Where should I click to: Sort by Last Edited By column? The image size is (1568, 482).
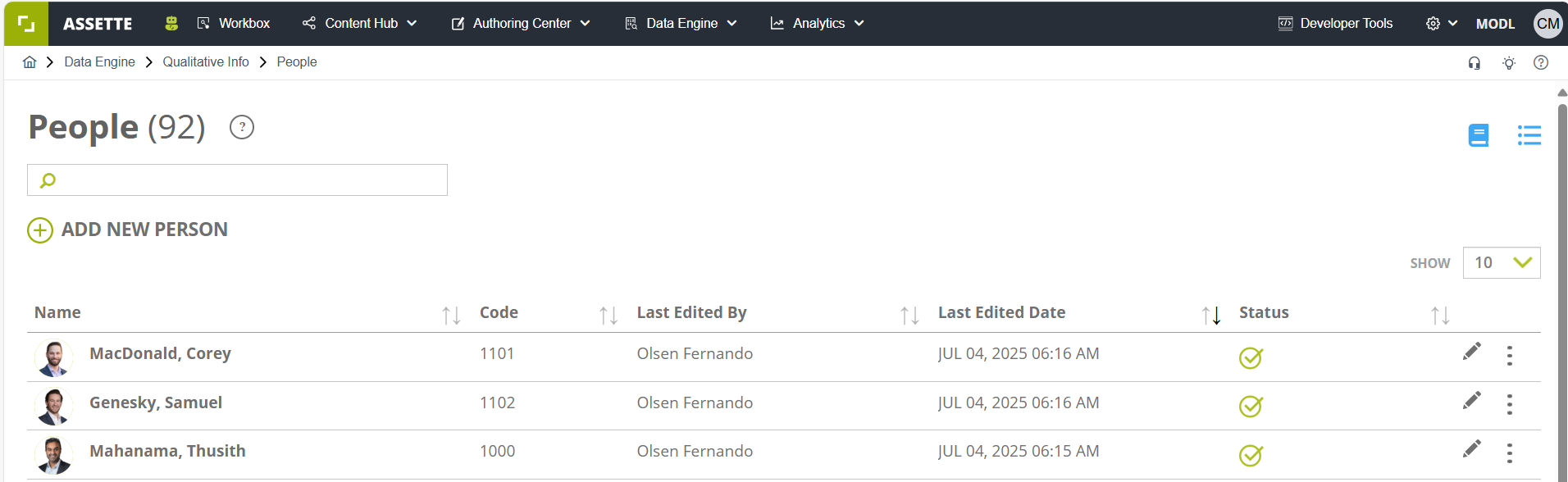click(x=909, y=315)
